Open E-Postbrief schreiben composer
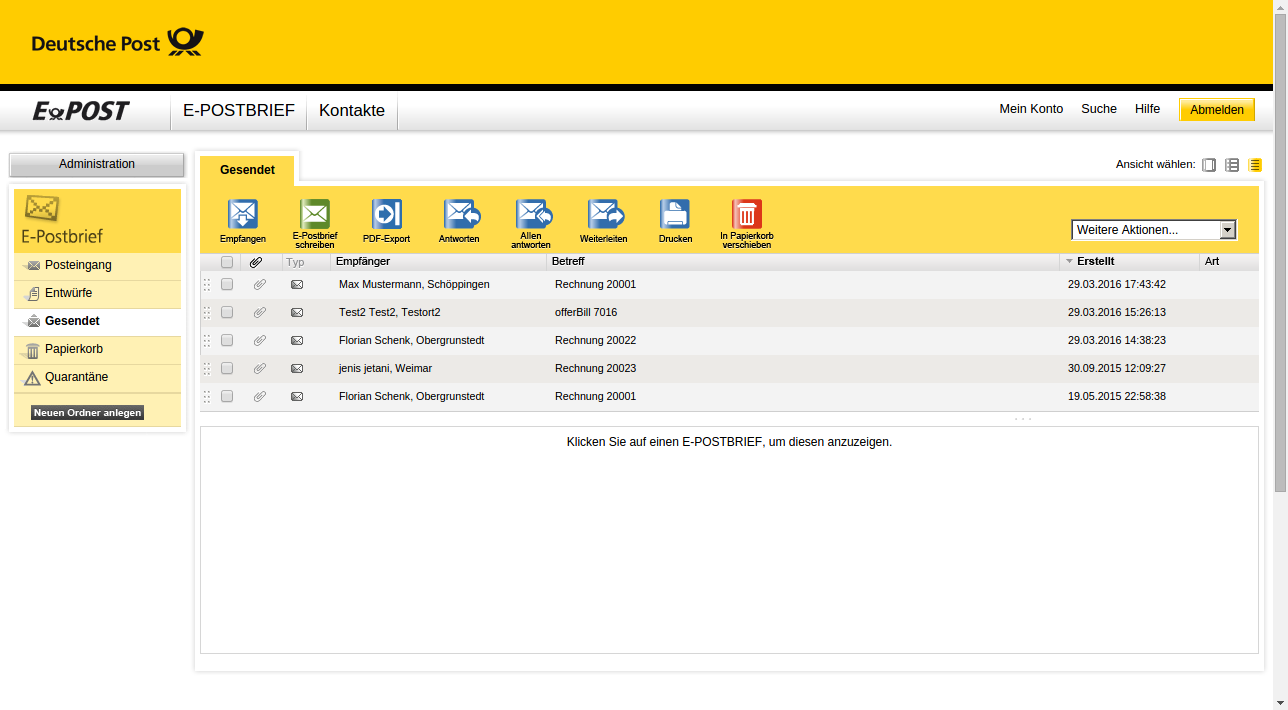Screen dimensions: 1288x710 315,214
